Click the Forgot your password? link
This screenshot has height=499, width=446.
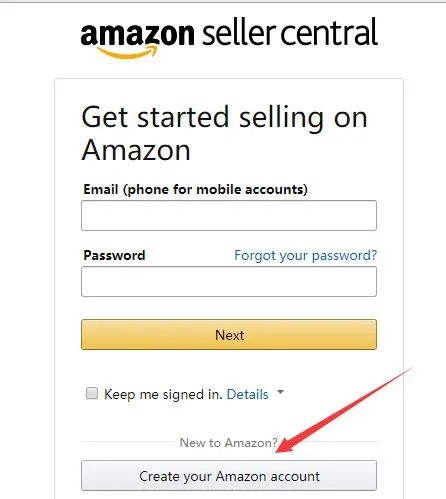[305, 255]
